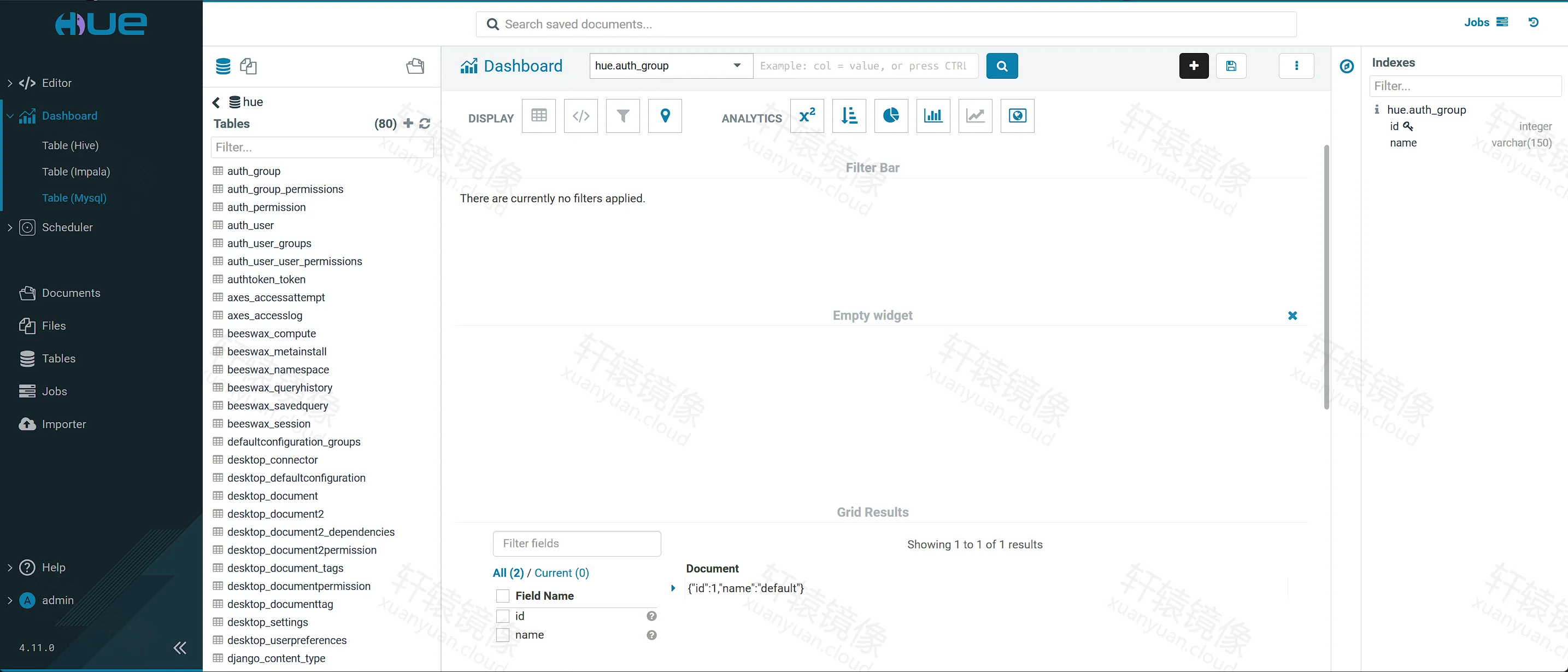Open Table (Hive) dashboard item

(x=70, y=145)
